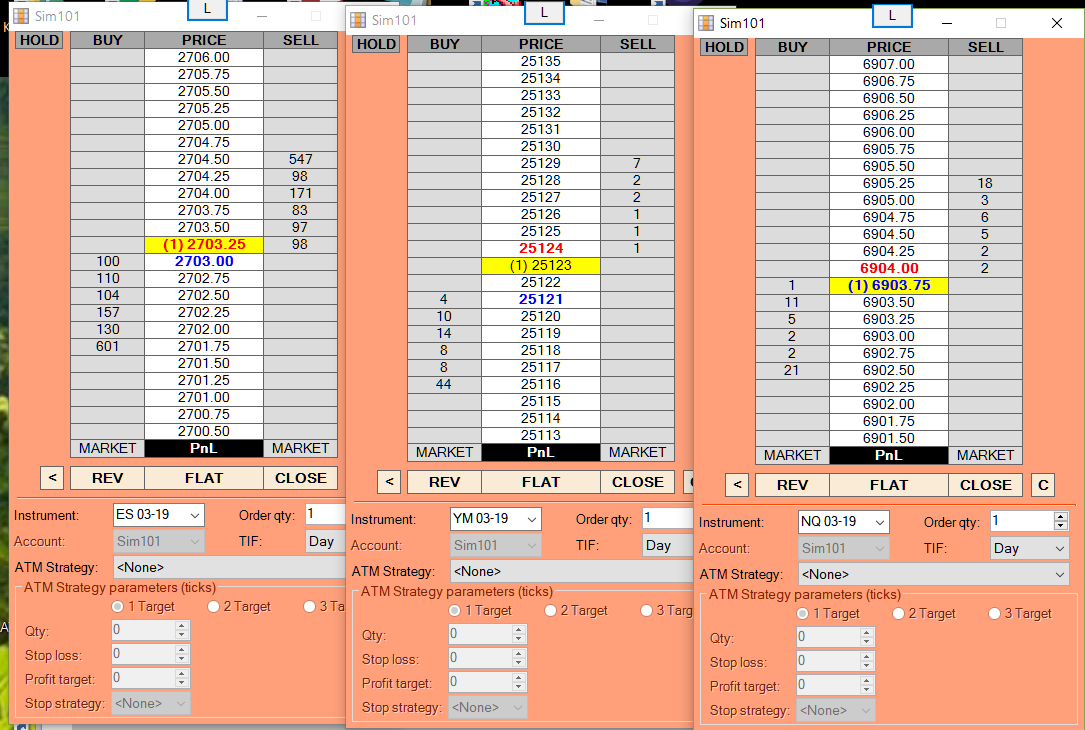Click price 2703.25 in ES ladder

coord(203,244)
